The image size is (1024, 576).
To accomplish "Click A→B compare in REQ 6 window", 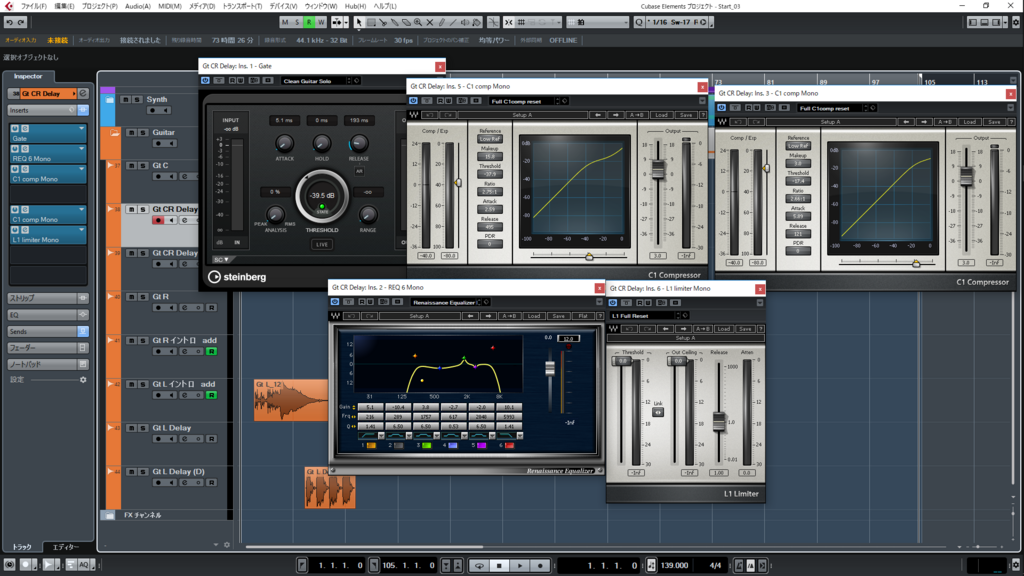I will (x=508, y=316).
